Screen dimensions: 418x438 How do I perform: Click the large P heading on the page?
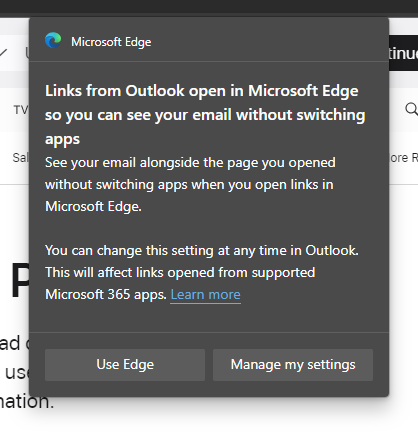(x=20, y=281)
